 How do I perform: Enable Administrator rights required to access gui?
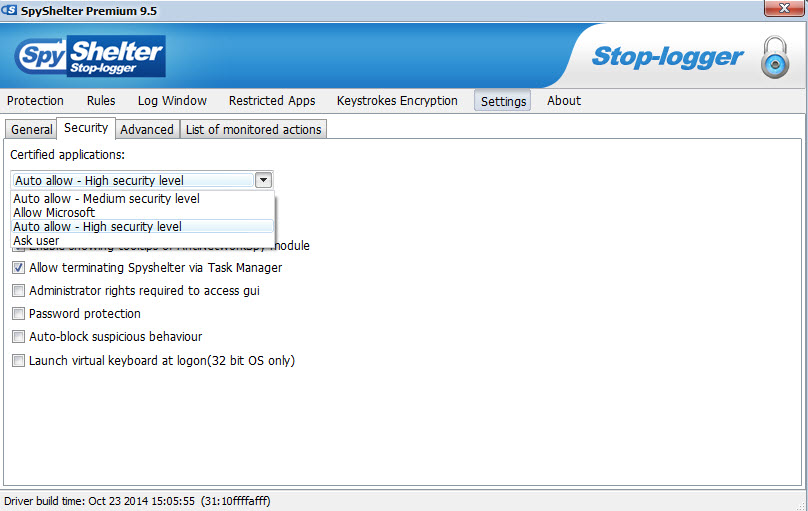pos(19,291)
